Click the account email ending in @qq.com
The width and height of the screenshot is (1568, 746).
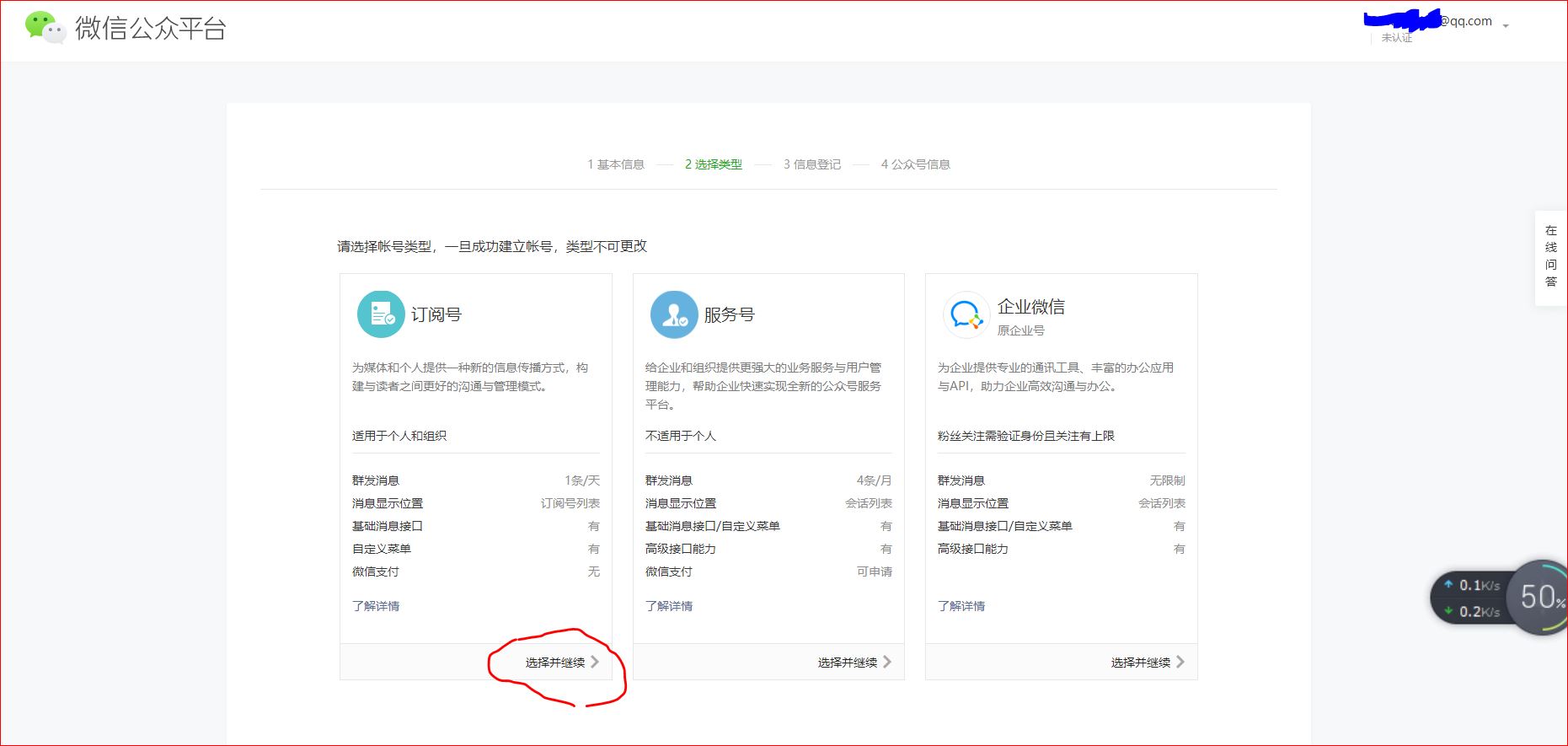click(1428, 21)
